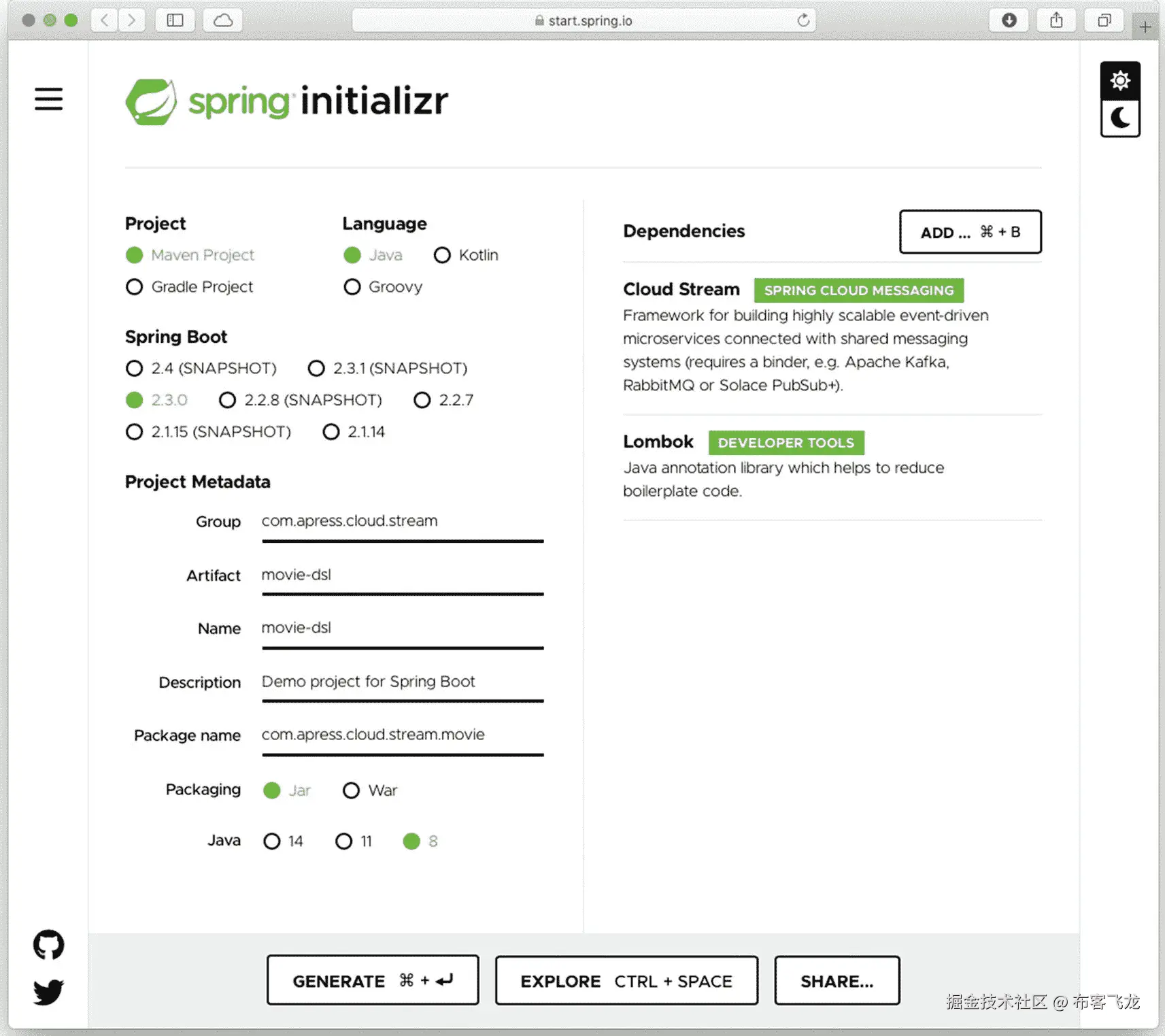Click the DEVELOPER TOOLS tag
This screenshot has width=1165, height=1036.
click(786, 443)
